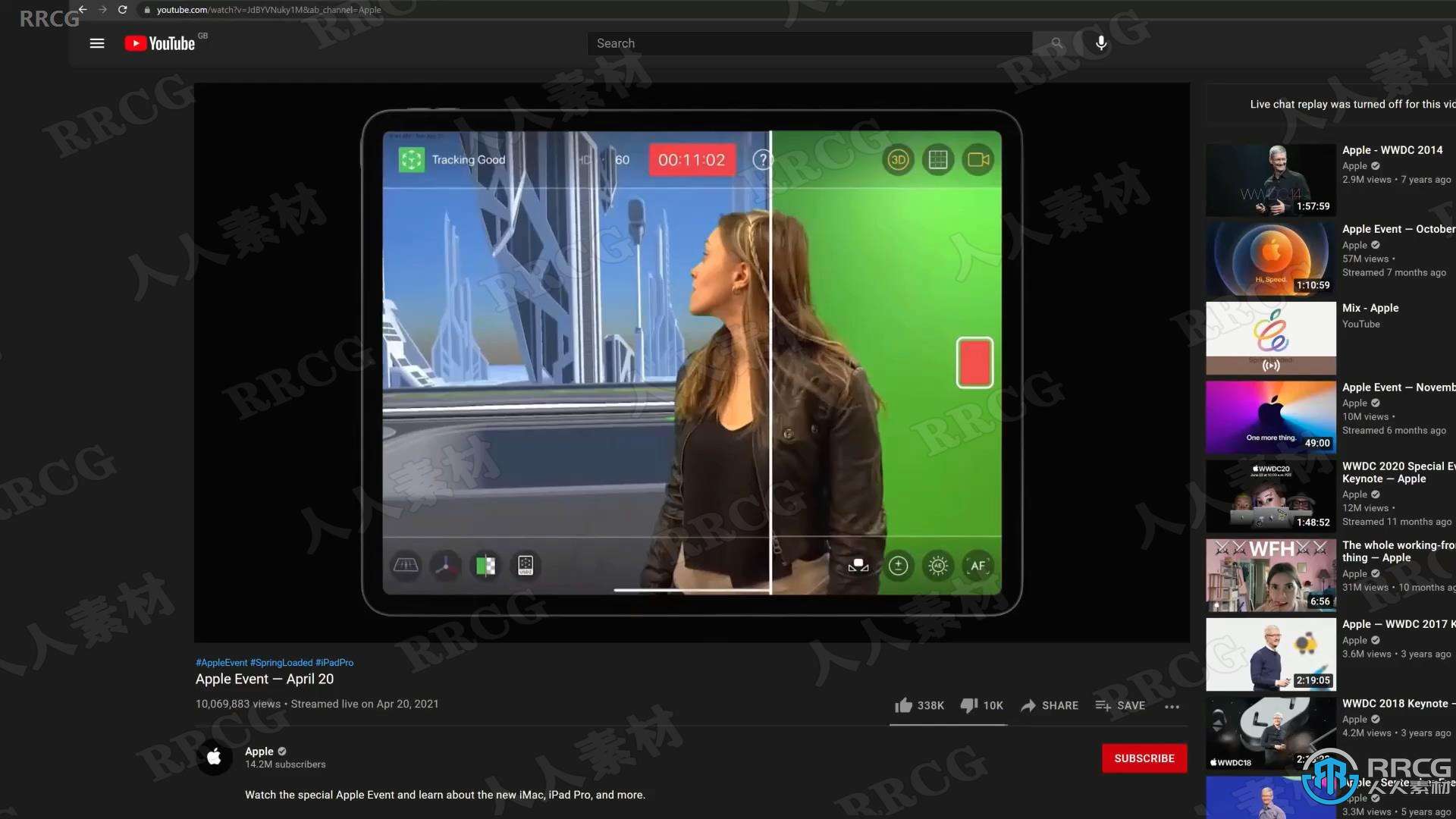Click the USDZ file icon
This screenshot has width=1456, height=819.
[x=525, y=566]
